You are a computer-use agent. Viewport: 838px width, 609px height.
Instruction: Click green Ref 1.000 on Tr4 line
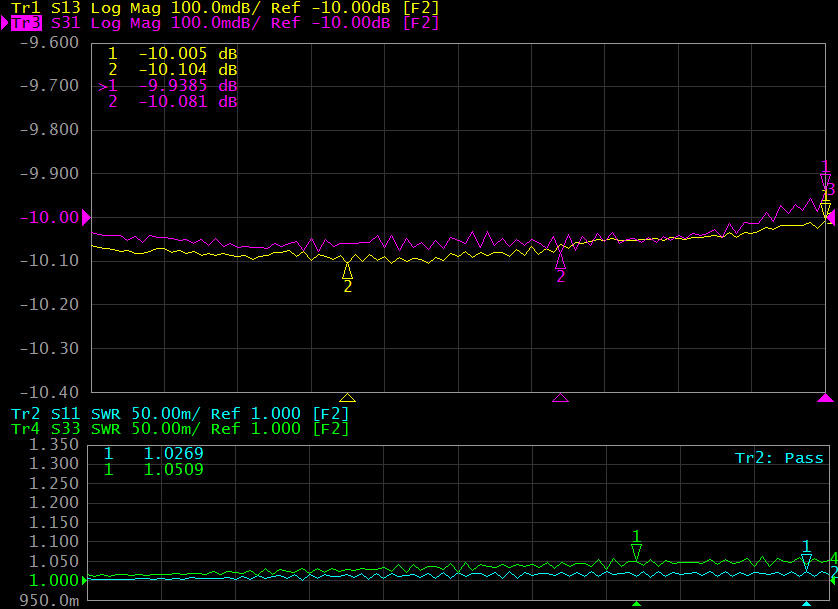point(256,428)
